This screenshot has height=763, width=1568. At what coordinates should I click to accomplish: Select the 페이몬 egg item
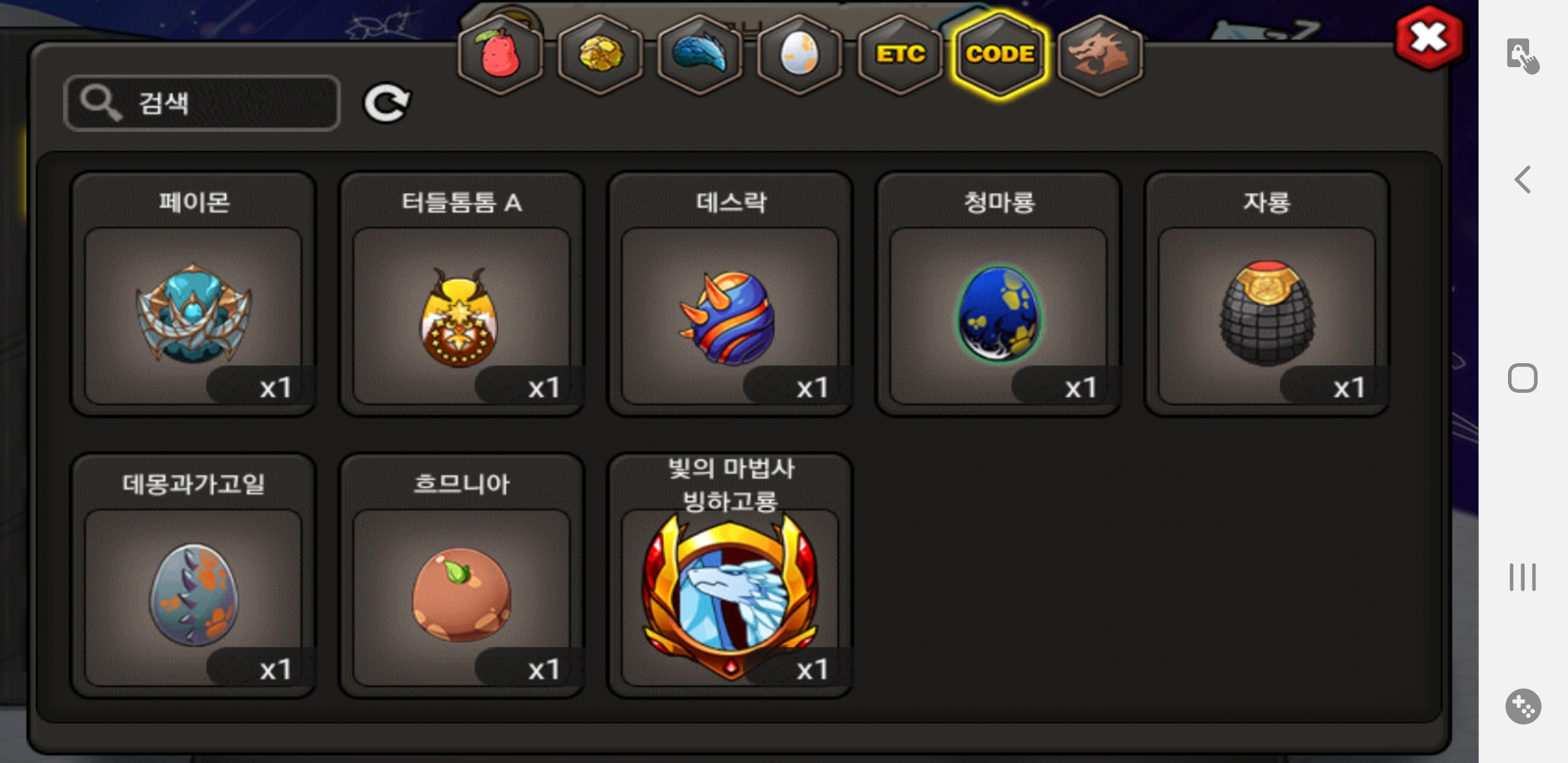point(193,294)
